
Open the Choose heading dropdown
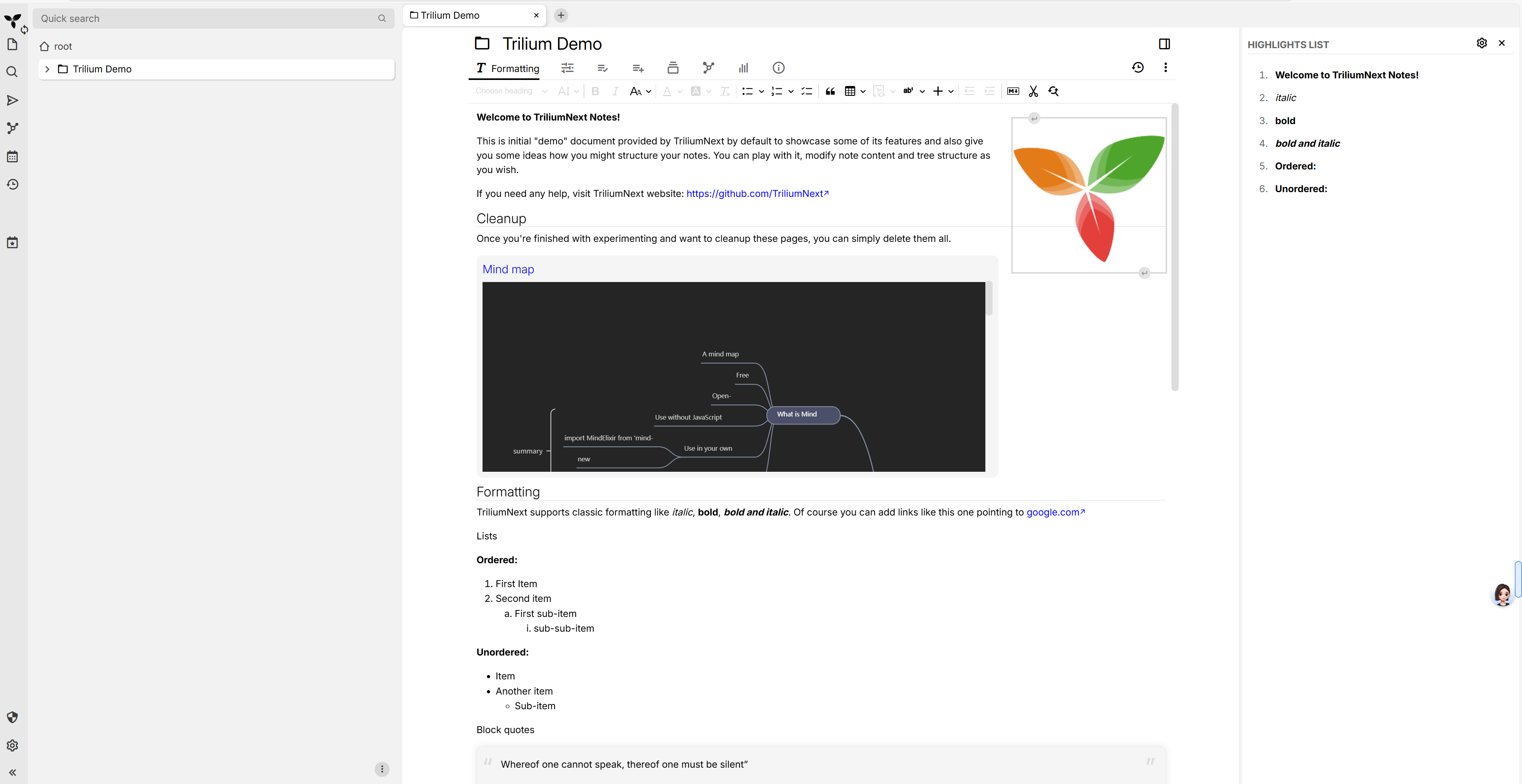point(511,91)
